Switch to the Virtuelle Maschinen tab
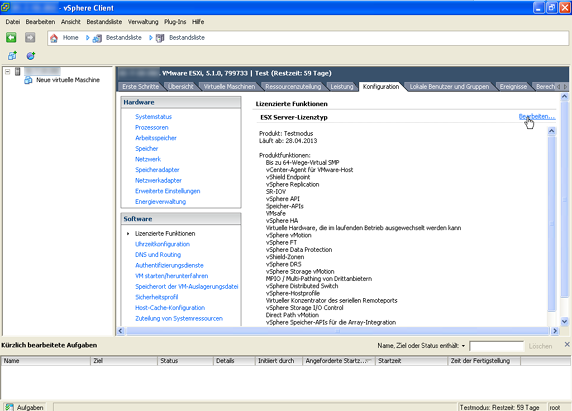 (x=229, y=87)
